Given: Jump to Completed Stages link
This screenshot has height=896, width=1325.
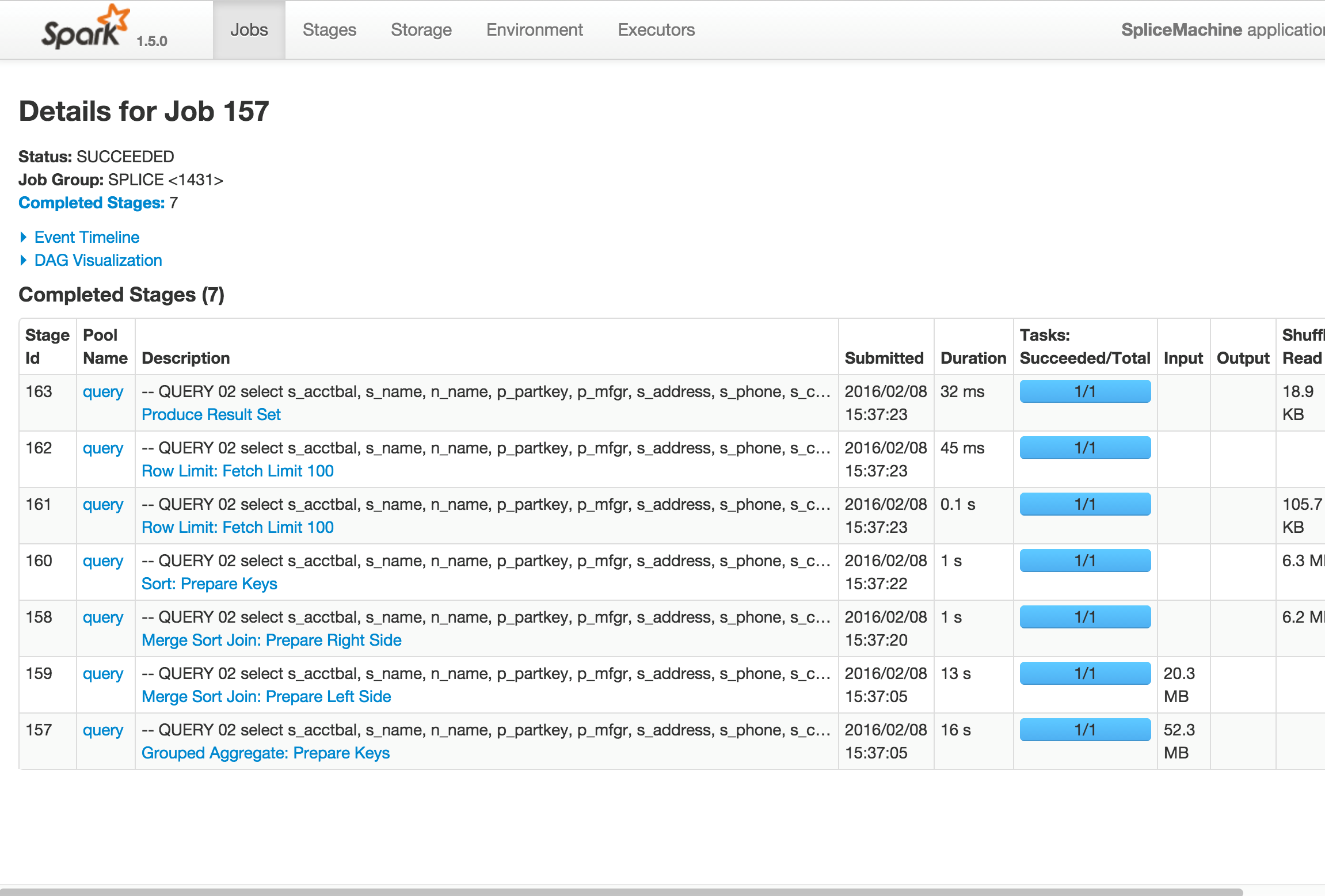Looking at the screenshot, I should coord(92,203).
